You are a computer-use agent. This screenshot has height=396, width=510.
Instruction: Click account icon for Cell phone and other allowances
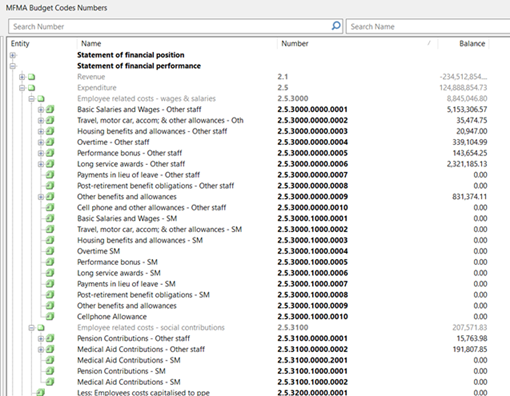click(x=50, y=207)
